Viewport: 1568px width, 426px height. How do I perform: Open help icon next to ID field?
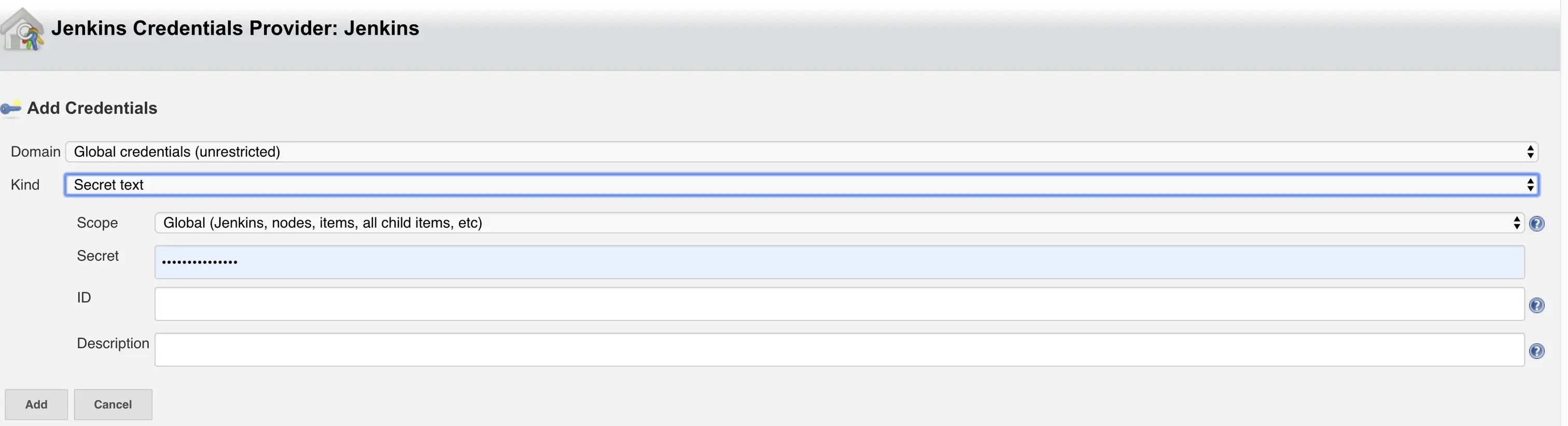(1536, 305)
